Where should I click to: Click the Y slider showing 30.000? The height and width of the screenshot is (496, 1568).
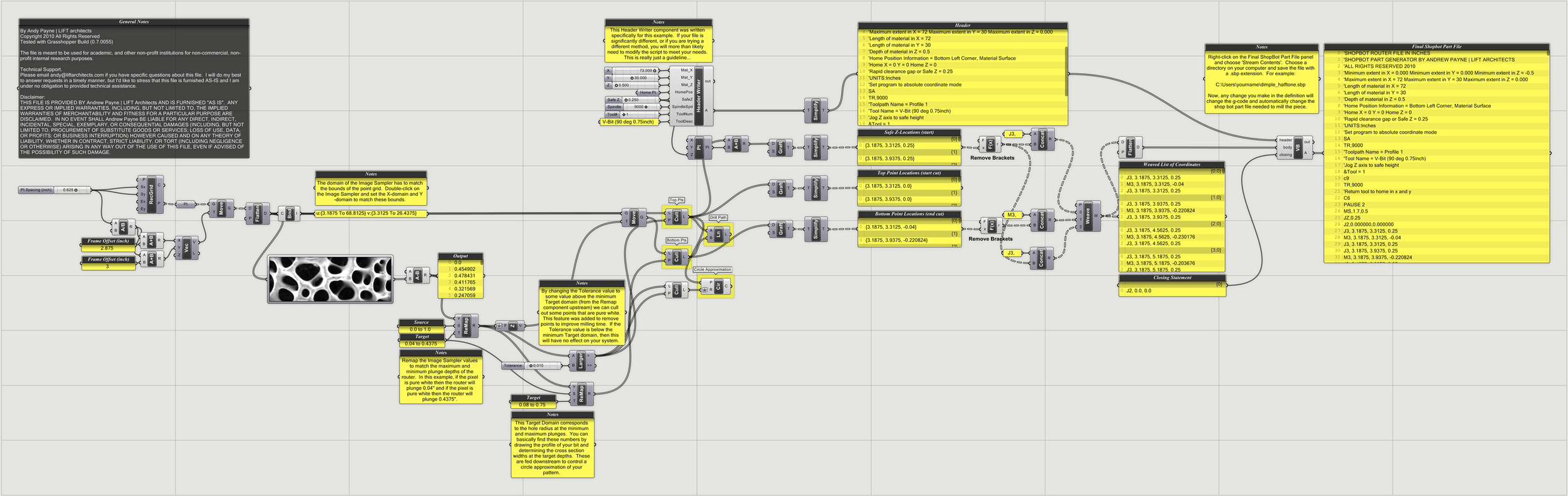(x=632, y=78)
